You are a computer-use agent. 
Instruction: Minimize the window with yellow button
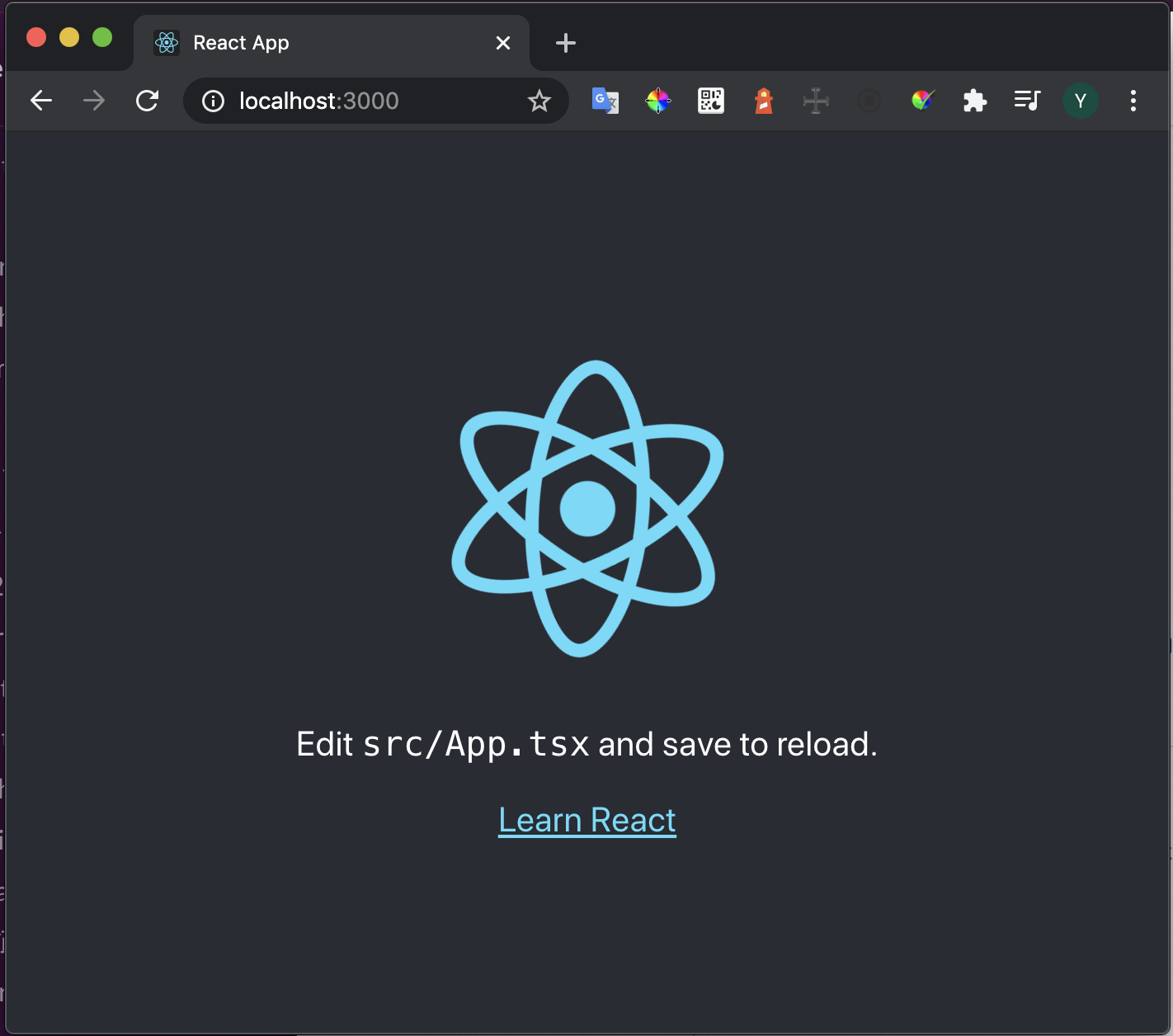point(69,37)
